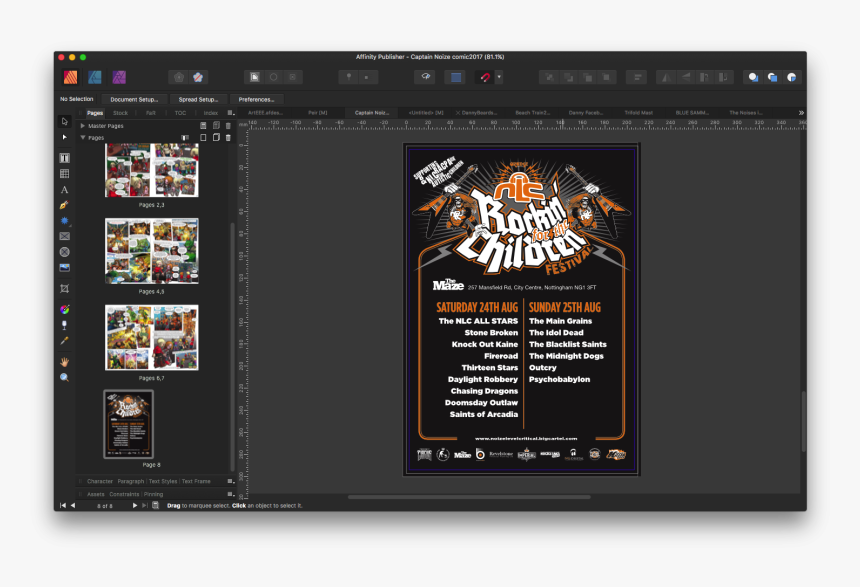Click the Preferences button

256,100
